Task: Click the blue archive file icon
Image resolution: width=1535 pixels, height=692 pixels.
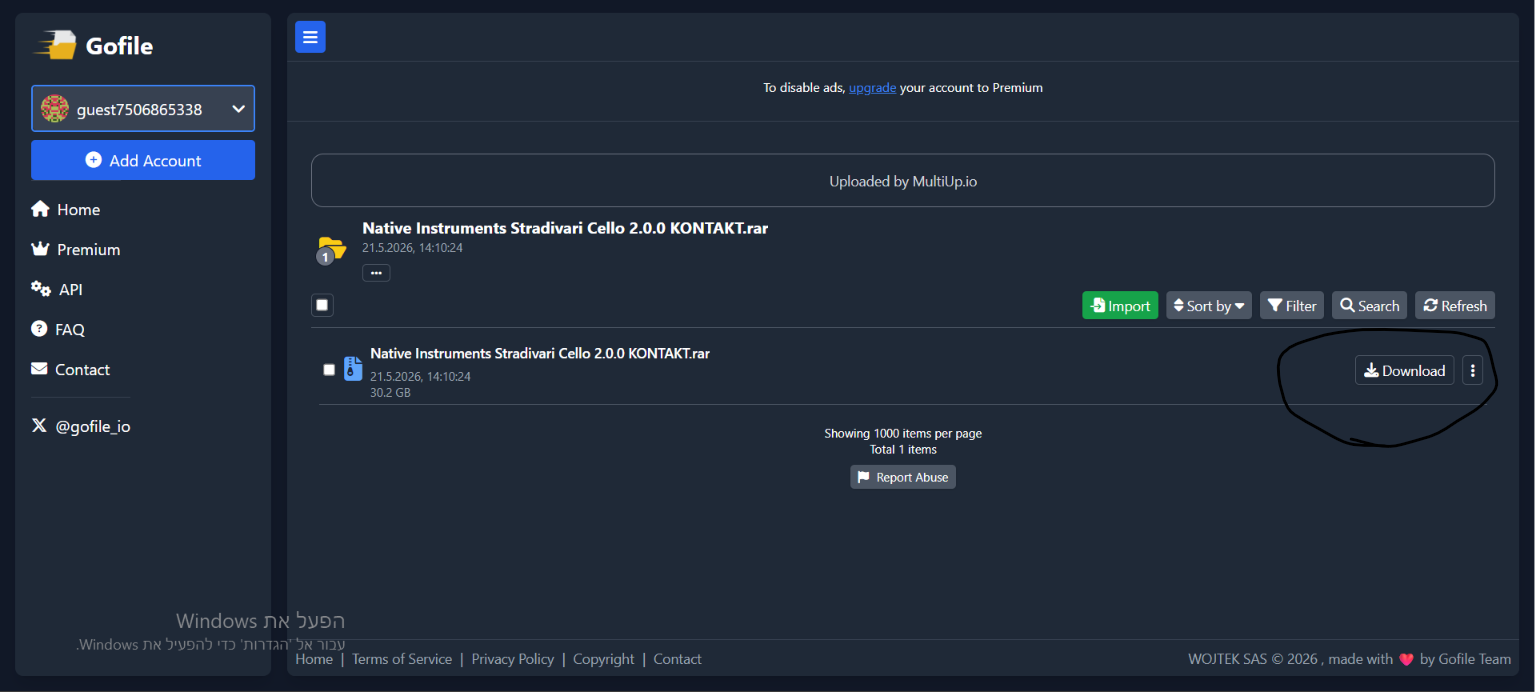Action: (x=352, y=369)
